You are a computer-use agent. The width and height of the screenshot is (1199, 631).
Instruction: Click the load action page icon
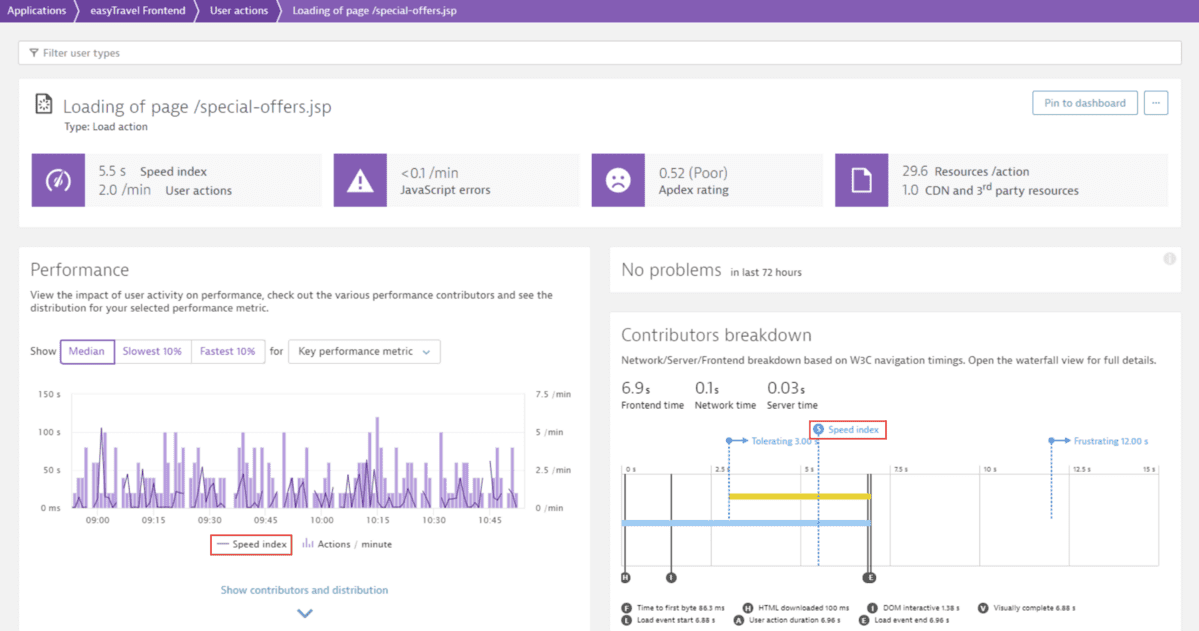(x=42, y=103)
